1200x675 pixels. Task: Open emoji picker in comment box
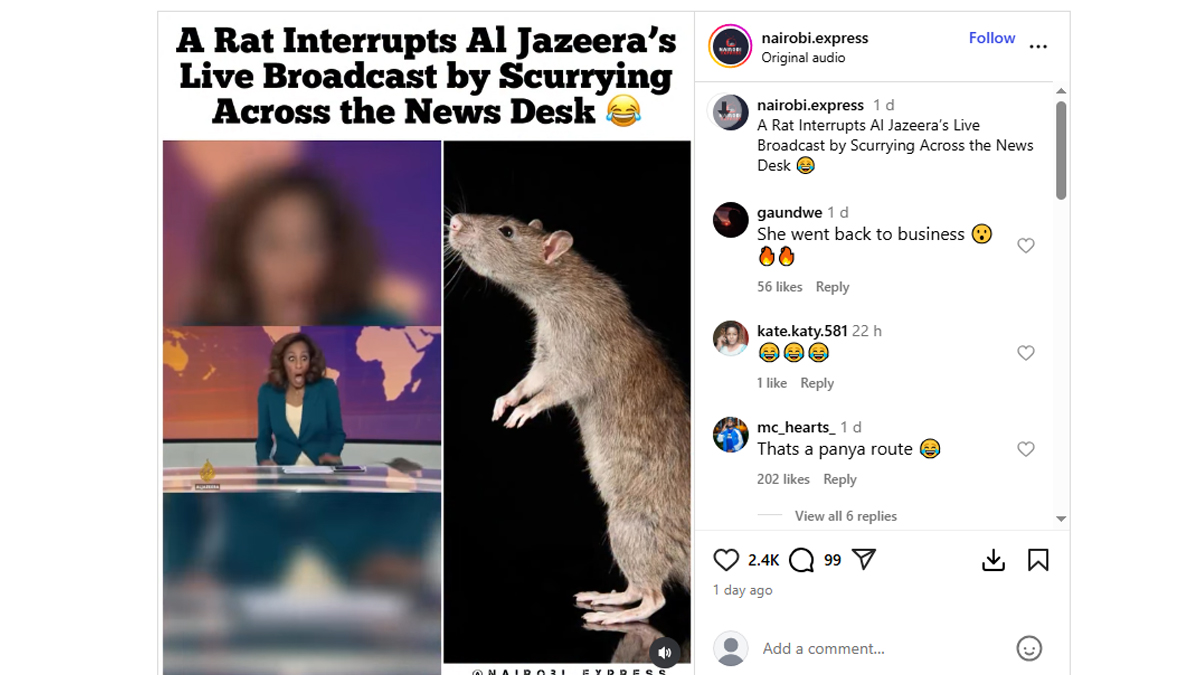pyautogui.click(x=1029, y=648)
